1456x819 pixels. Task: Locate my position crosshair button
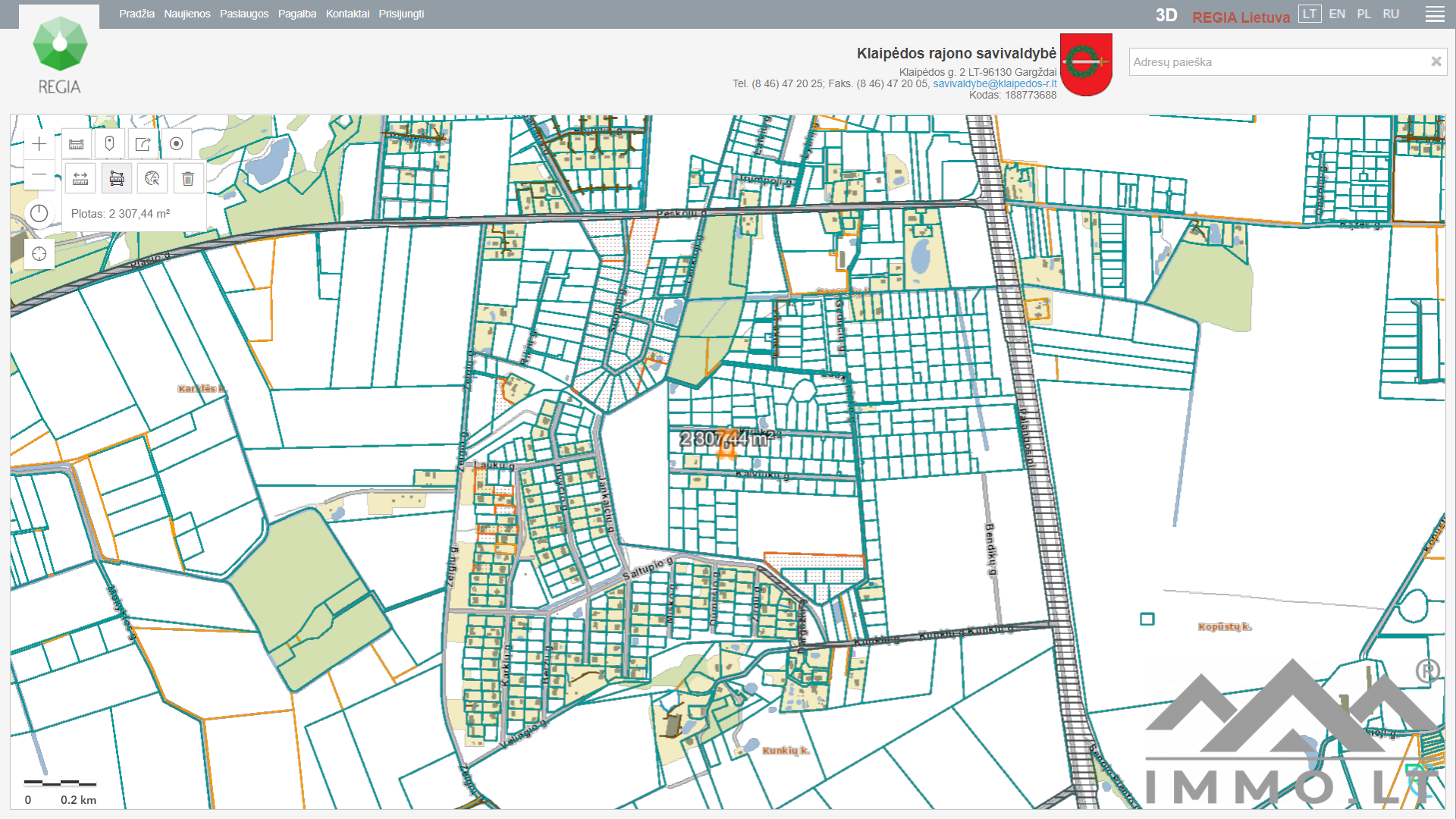39,254
